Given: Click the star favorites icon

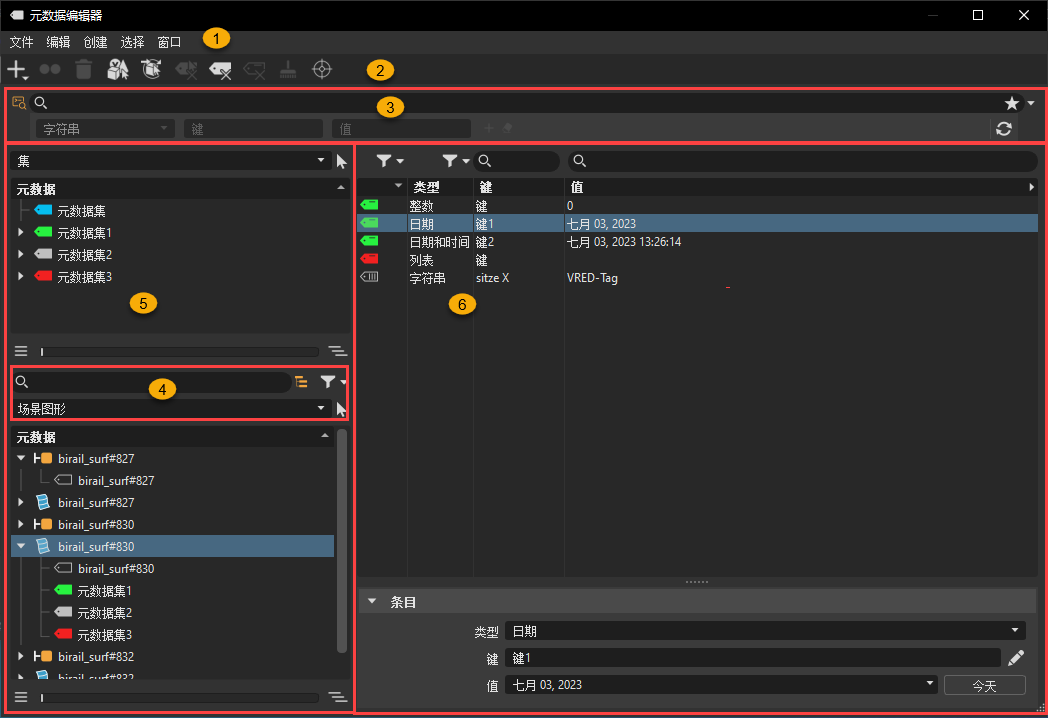Looking at the screenshot, I should pyautogui.click(x=1012, y=103).
